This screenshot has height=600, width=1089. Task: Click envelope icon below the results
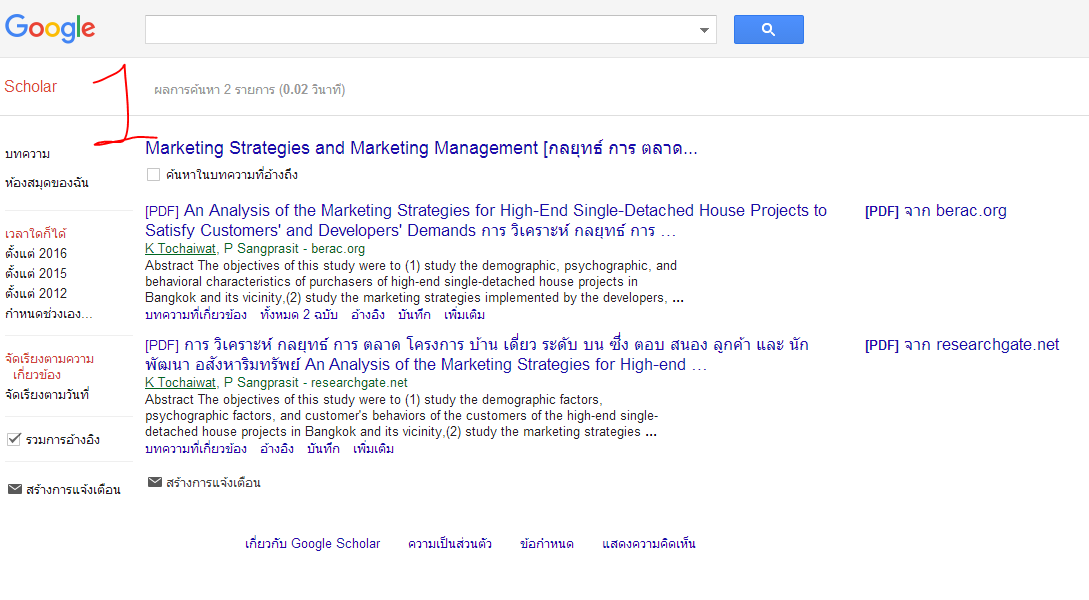[x=155, y=482]
